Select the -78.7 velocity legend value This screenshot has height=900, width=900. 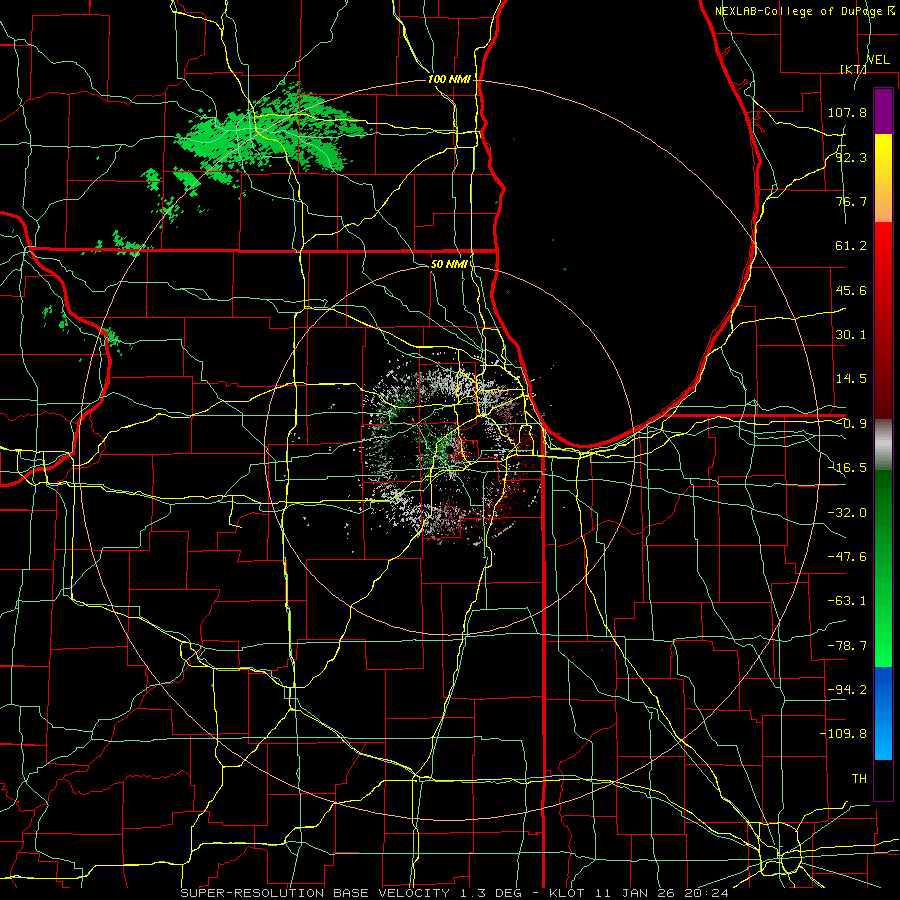[x=847, y=646]
